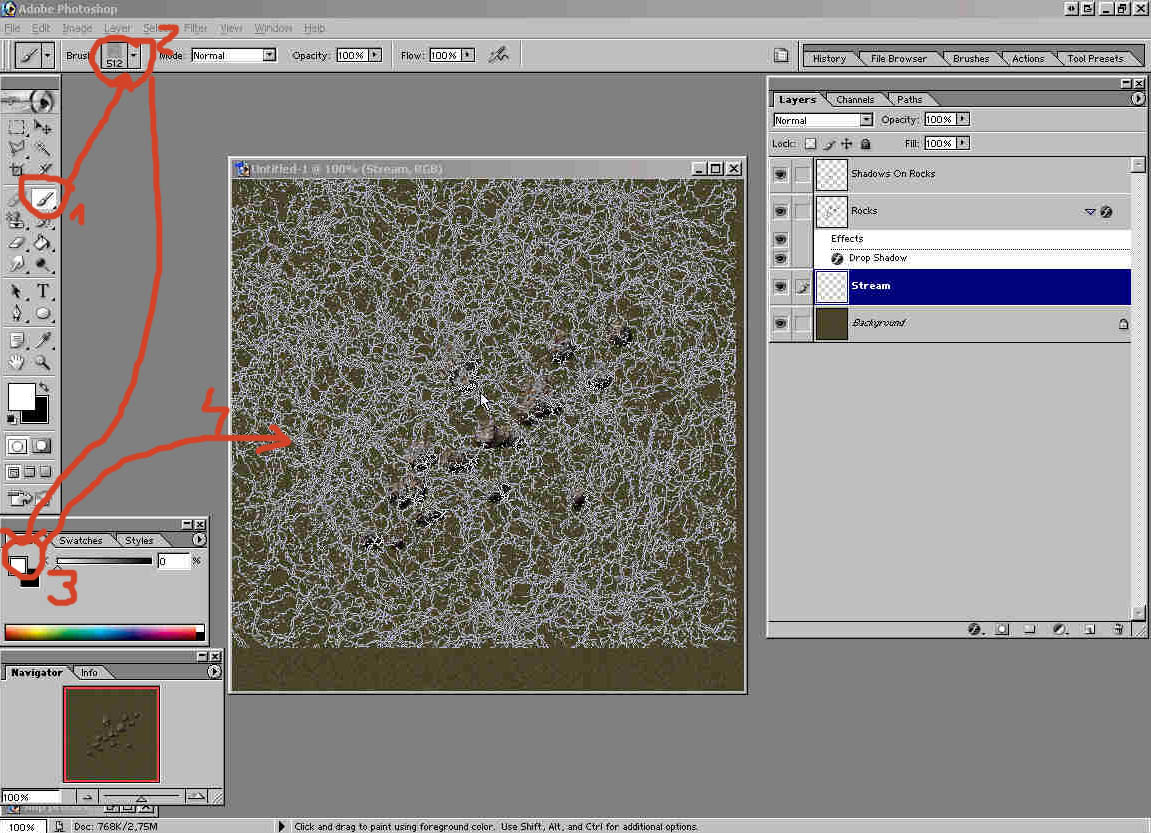Screen dimensions: 1151x833
Task: Switch to the Channels tab
Action: (855, 99)
